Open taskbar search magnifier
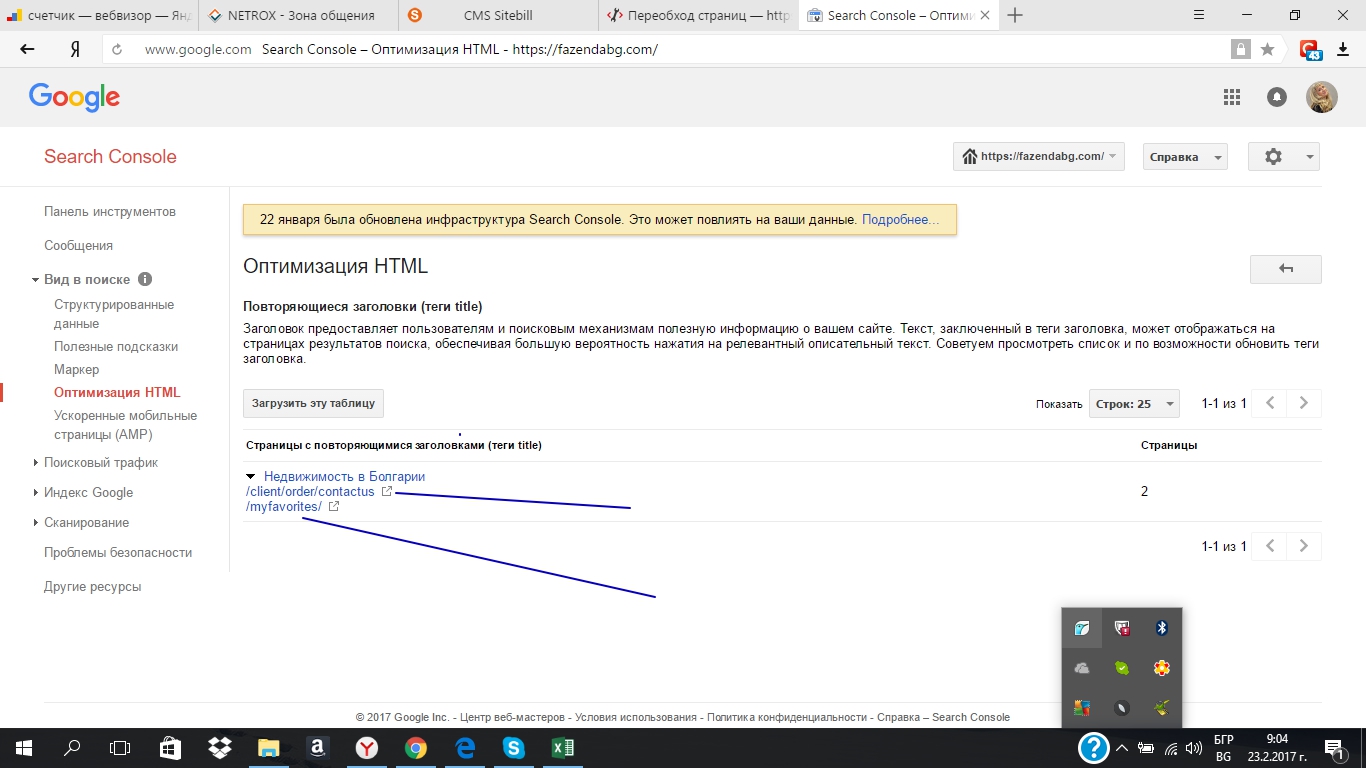 click(x=72, y=747)
